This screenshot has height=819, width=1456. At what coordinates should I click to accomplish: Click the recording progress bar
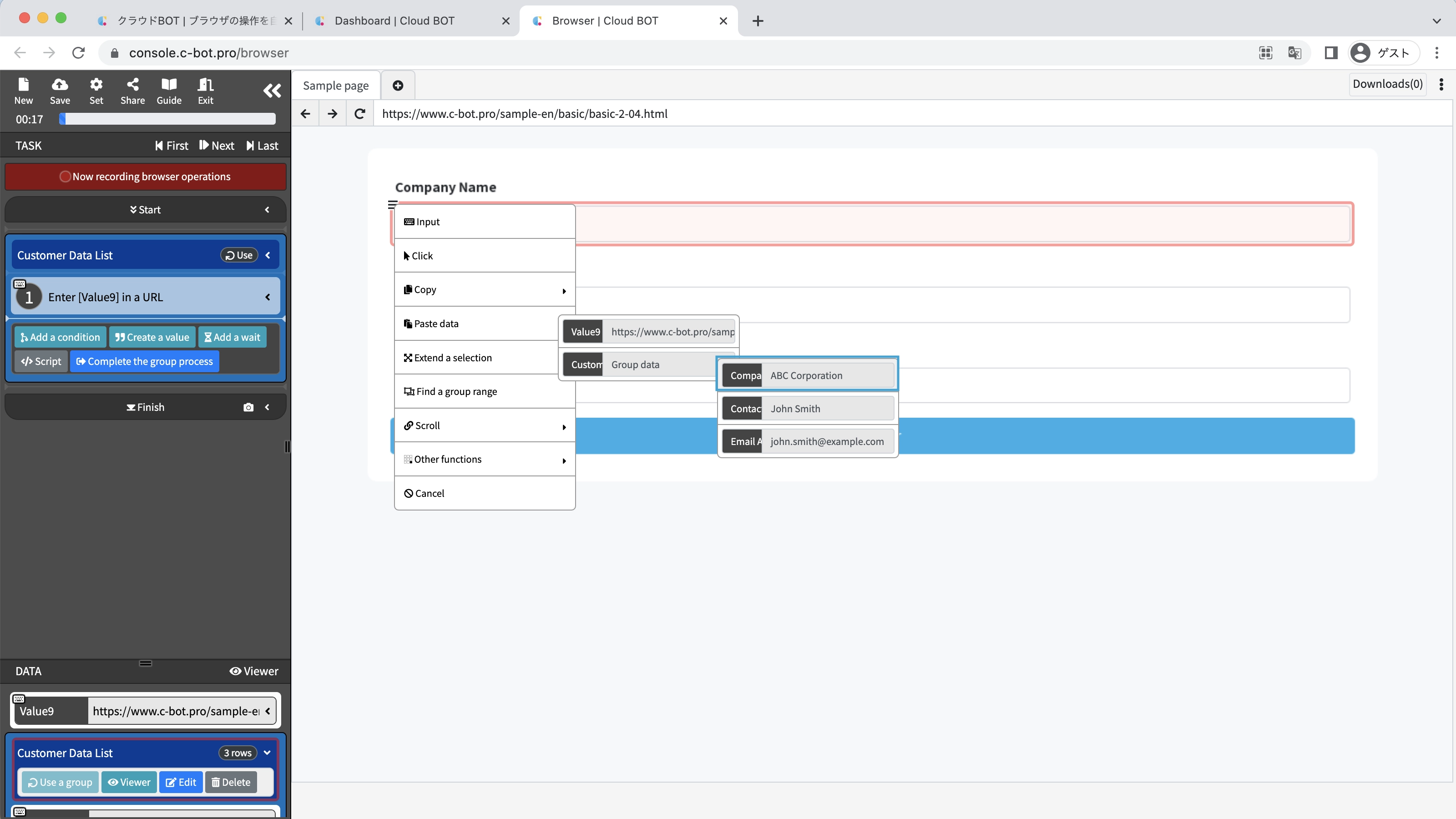pyautogui.click(x=168, y=119)
